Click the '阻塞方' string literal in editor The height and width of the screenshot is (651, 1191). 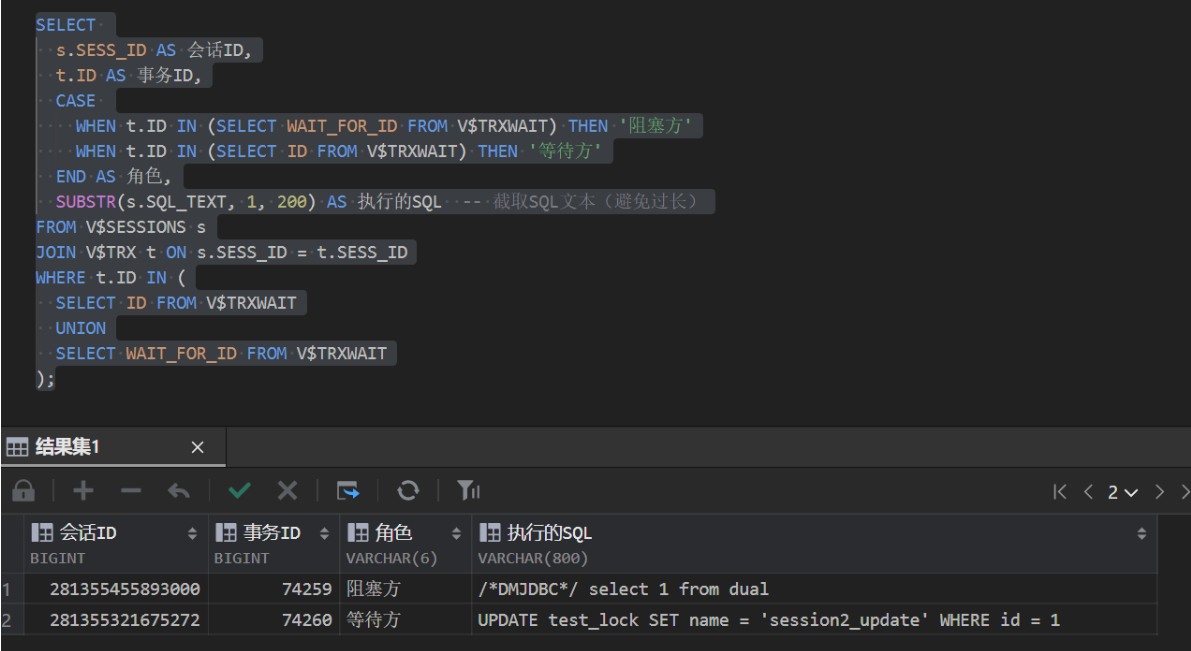[655, 126]
